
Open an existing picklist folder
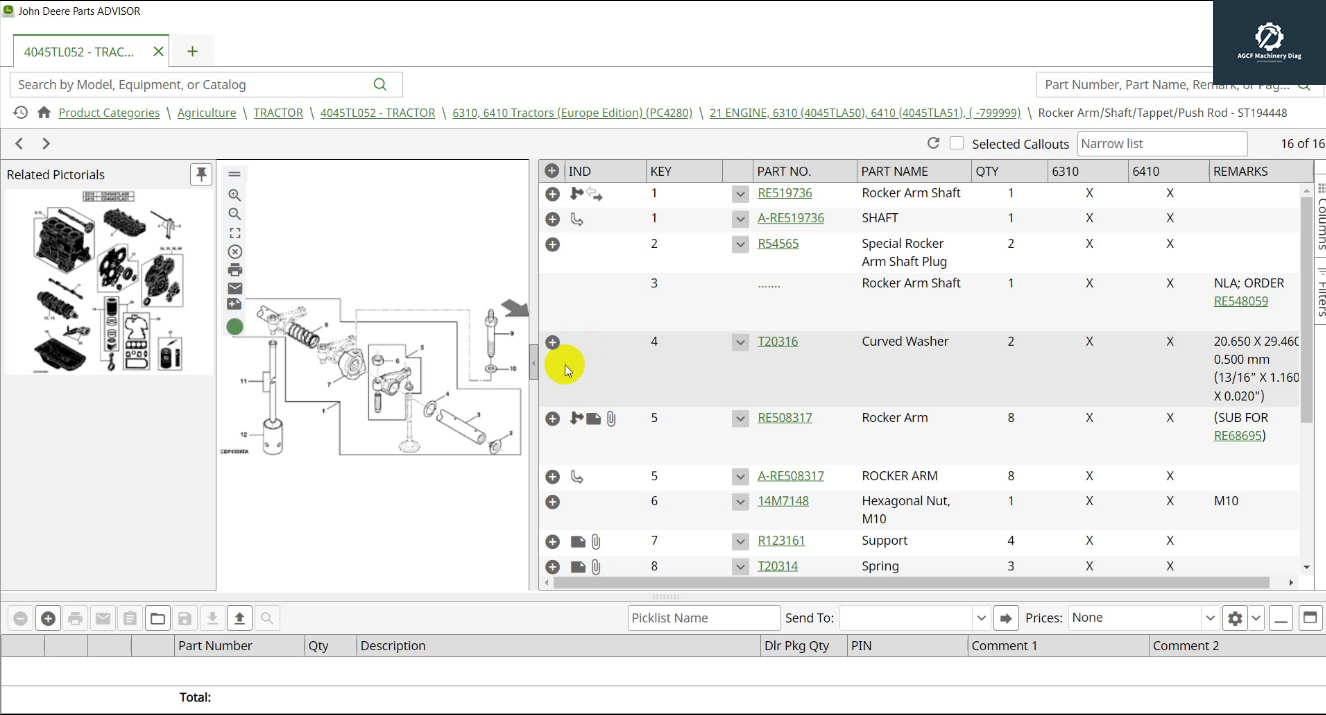click(x=157, y=618)
